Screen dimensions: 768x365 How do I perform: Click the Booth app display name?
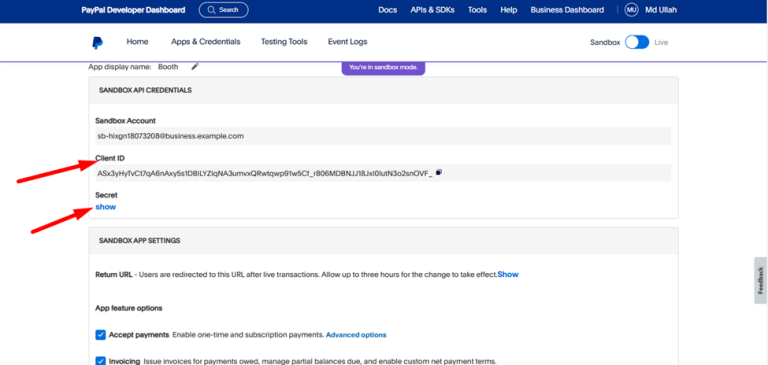point(168,67)
